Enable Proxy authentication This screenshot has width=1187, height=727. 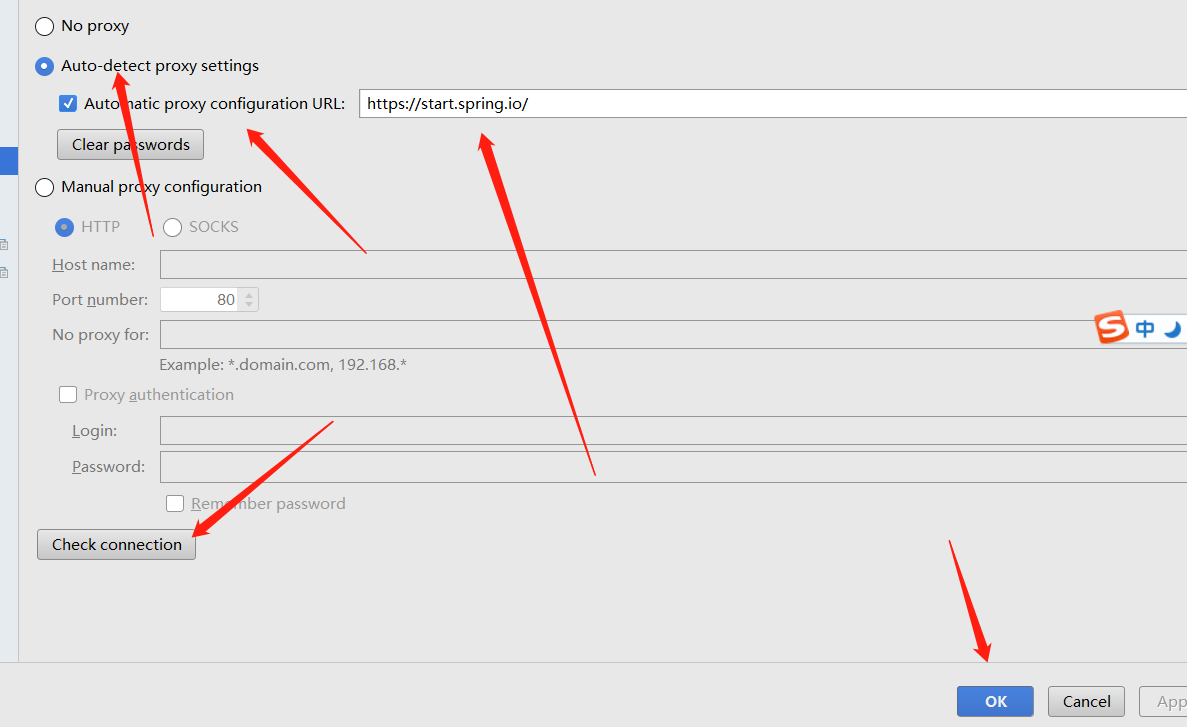pos(68,394)
